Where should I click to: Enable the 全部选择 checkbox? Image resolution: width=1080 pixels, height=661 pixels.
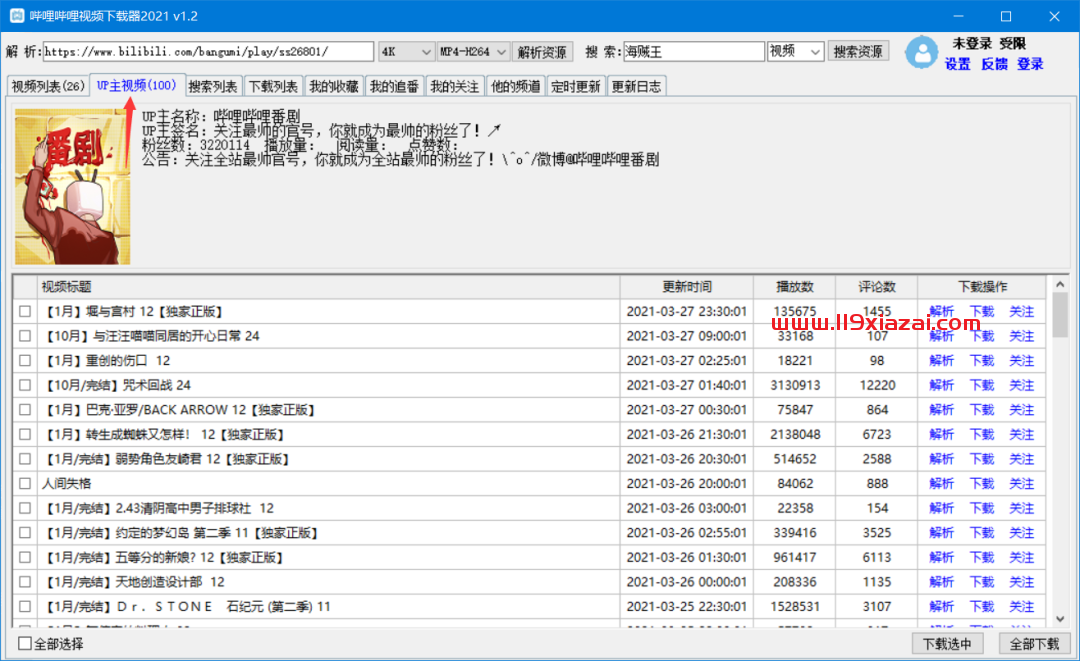[25, 644]
